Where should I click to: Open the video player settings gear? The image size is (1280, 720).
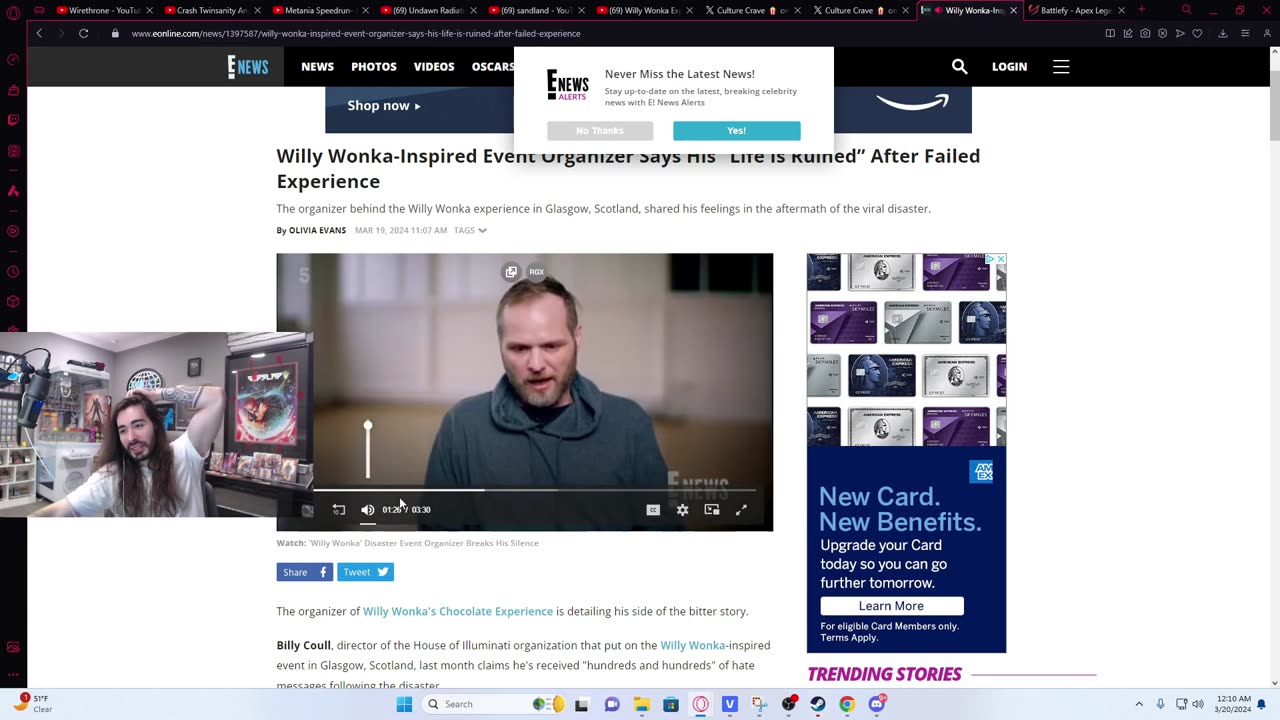(x=682, y=510)
